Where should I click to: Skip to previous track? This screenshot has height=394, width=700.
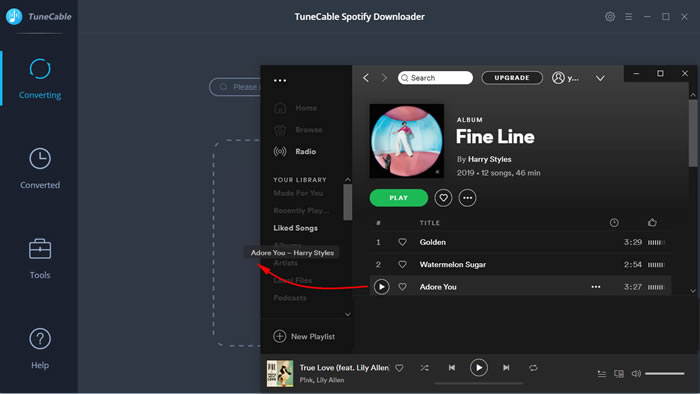(x=452, y=368)
